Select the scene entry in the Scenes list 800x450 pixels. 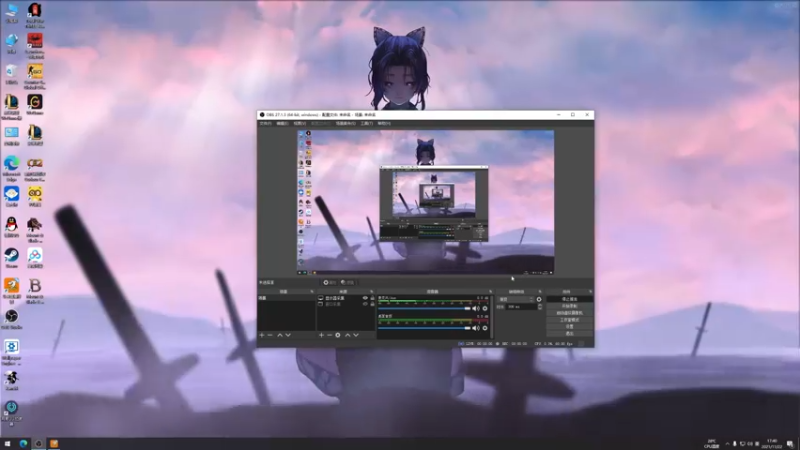[x=286, y=297]
